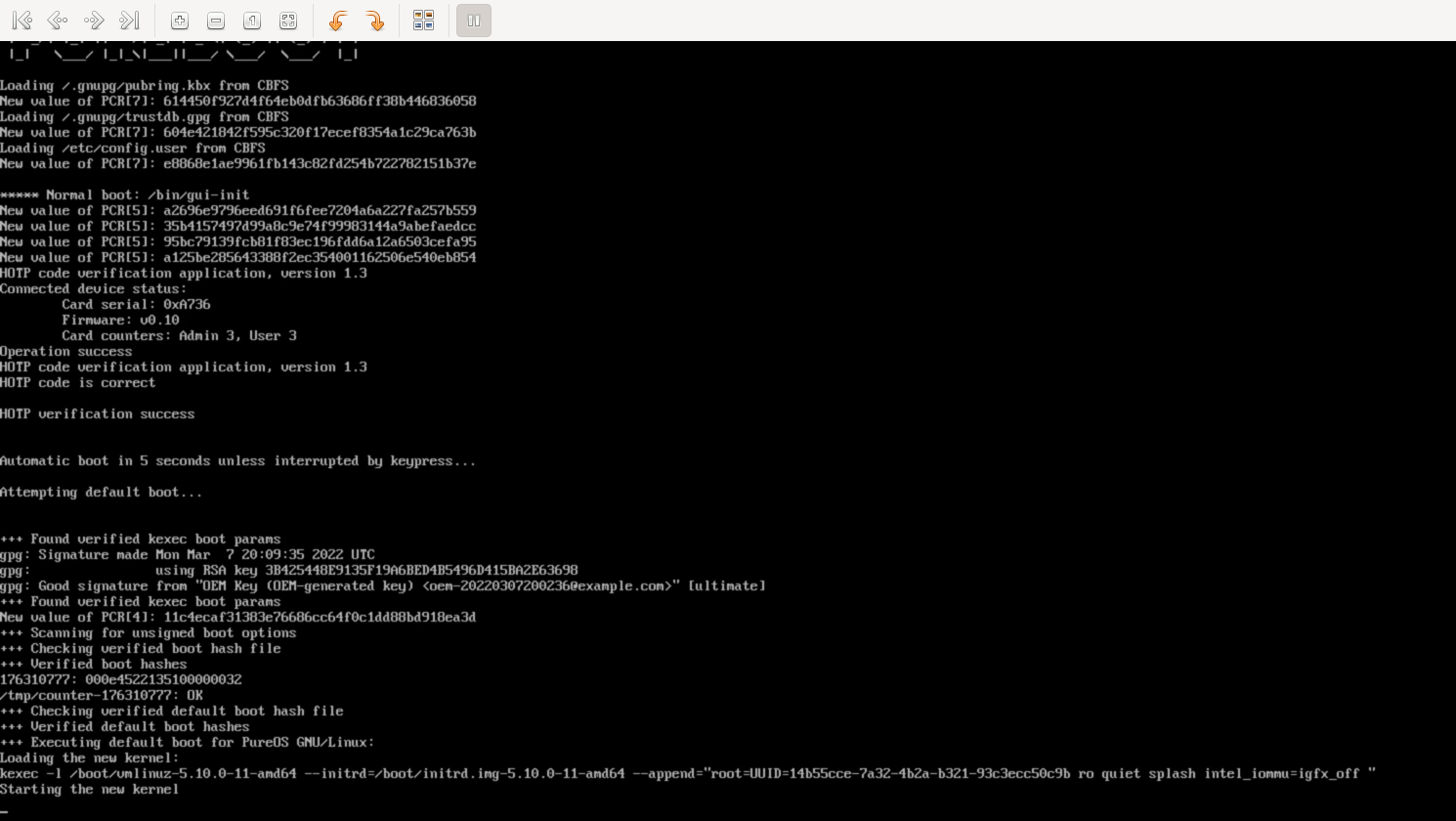Viewport: 1456px width, 821px height.
Task: Rotate the image counterclockwise
Action: click(338, 21)
